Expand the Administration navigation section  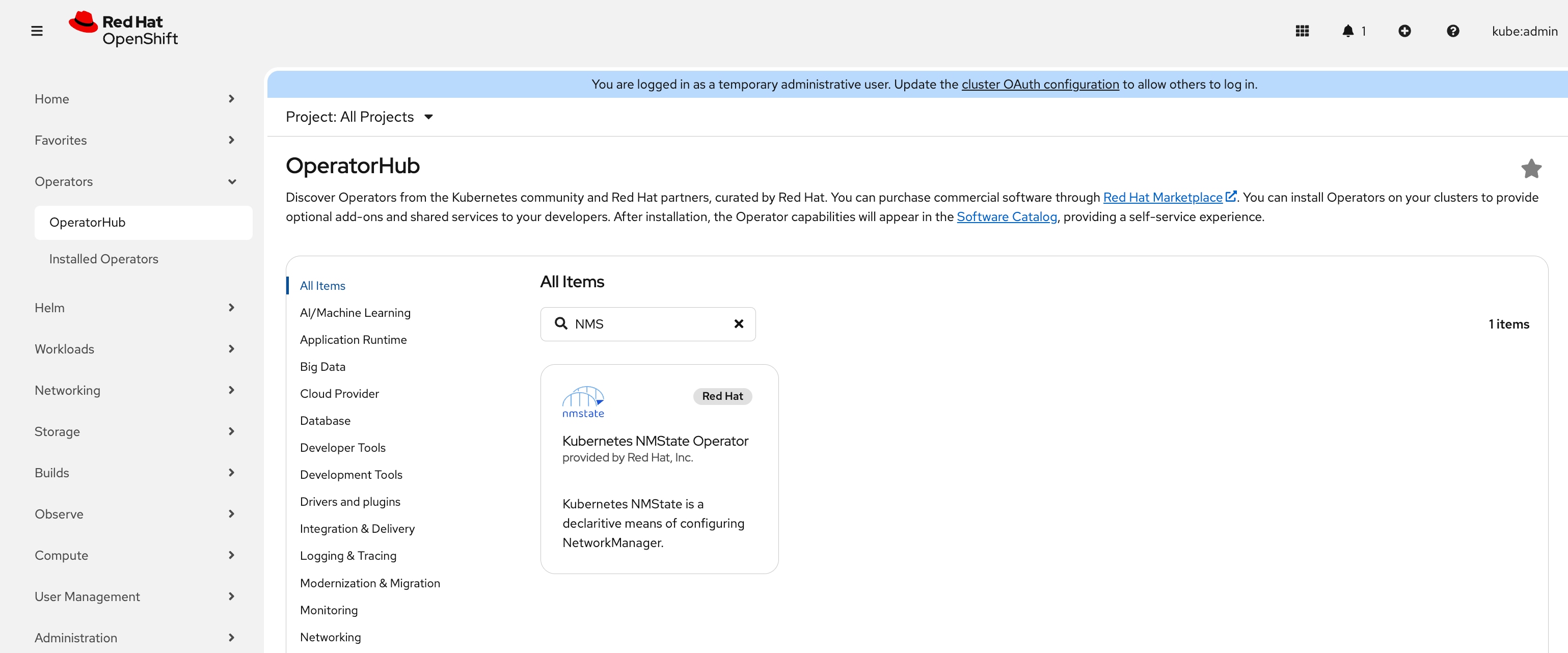tap(134, 638)
